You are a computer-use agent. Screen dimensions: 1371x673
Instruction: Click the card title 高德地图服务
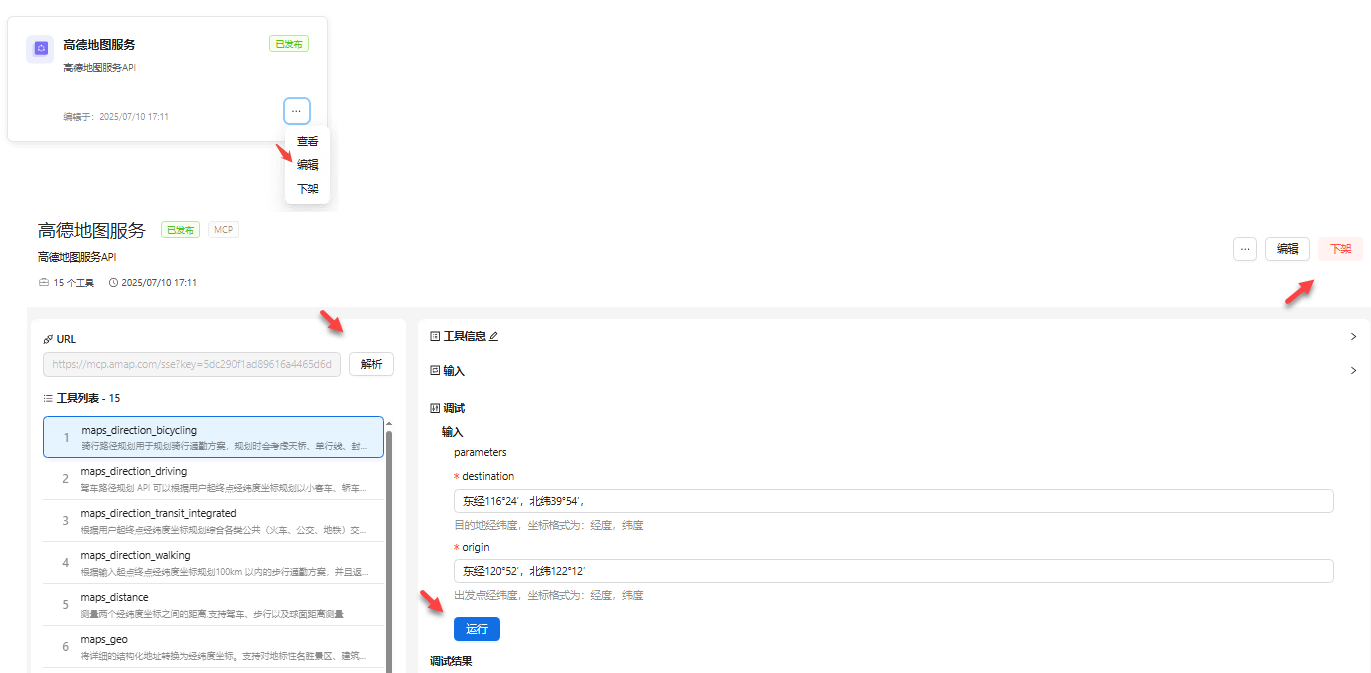point(99,45)
